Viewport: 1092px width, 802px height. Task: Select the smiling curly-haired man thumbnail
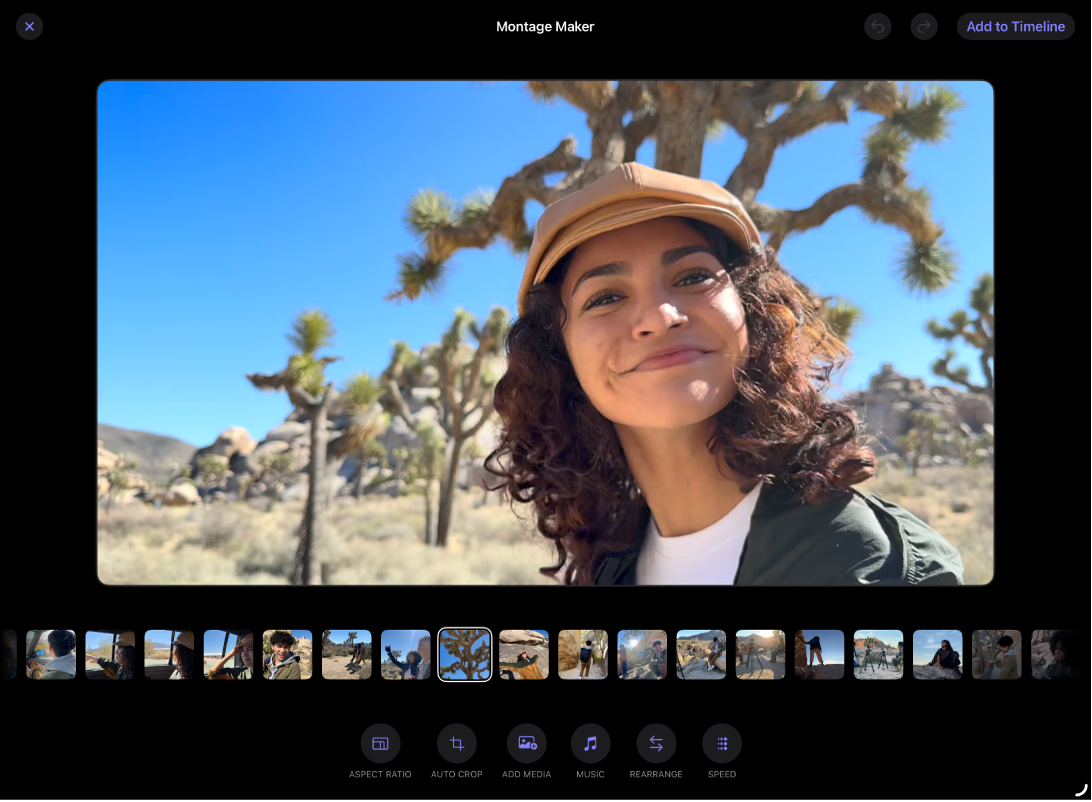point(288,655)
